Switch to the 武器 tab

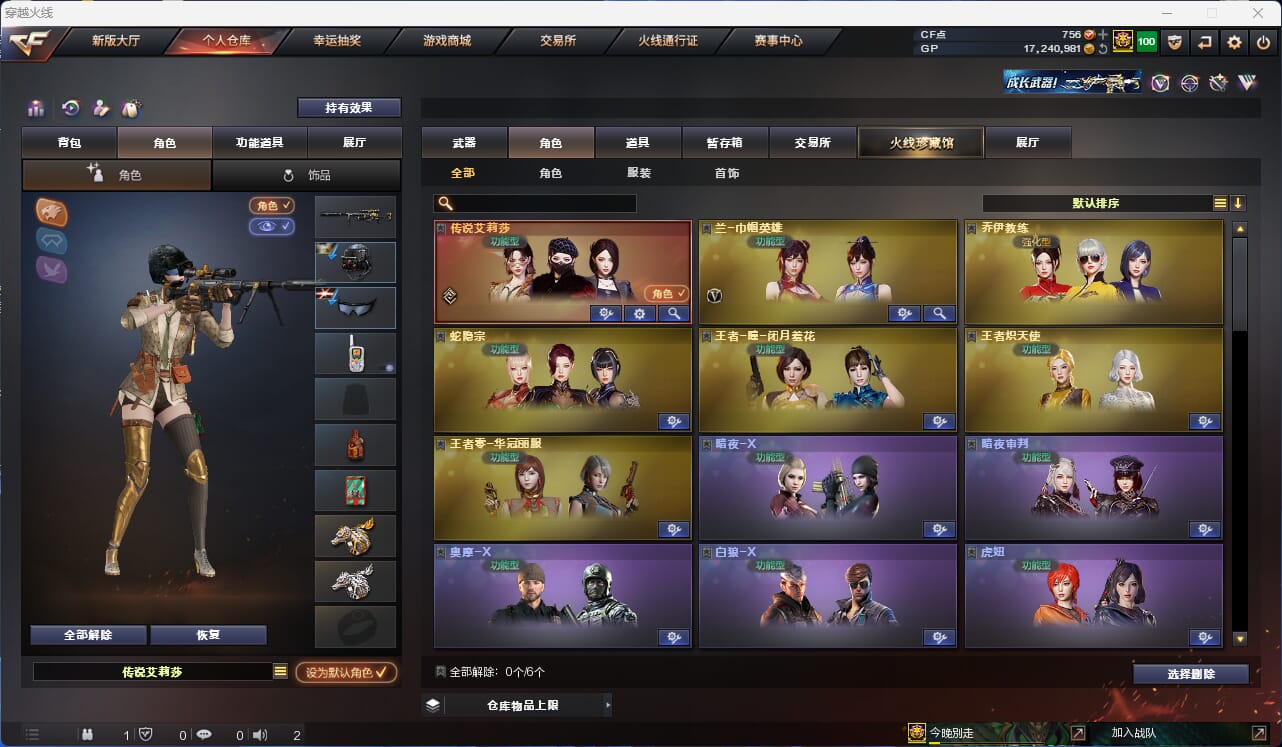pos(464,143)
